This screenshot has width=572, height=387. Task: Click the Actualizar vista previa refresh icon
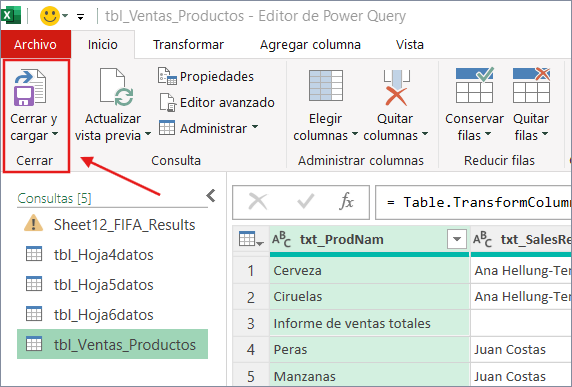pyautogui.click(x=117, y=88)
